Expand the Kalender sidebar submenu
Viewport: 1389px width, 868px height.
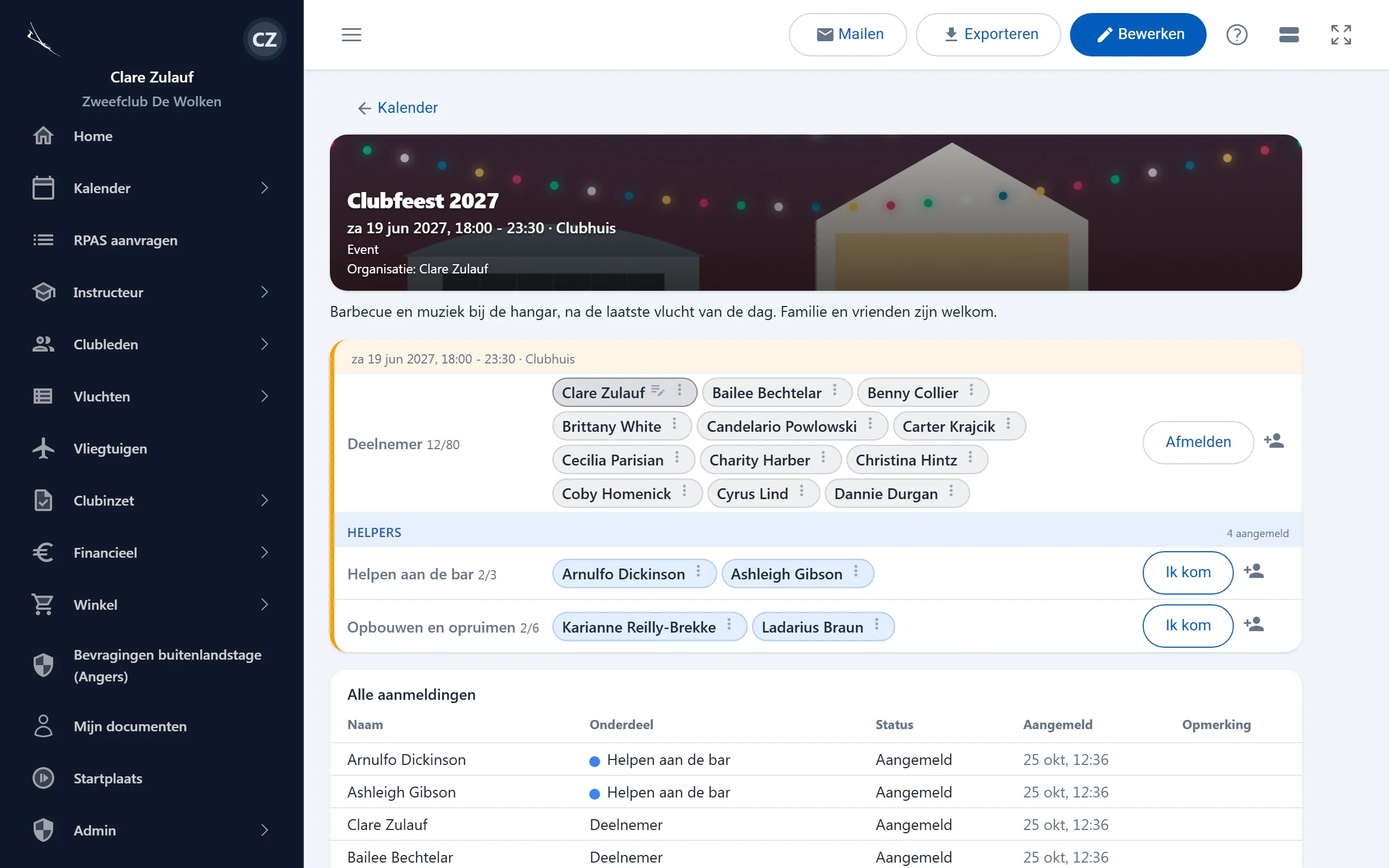[x=265, y=188]
